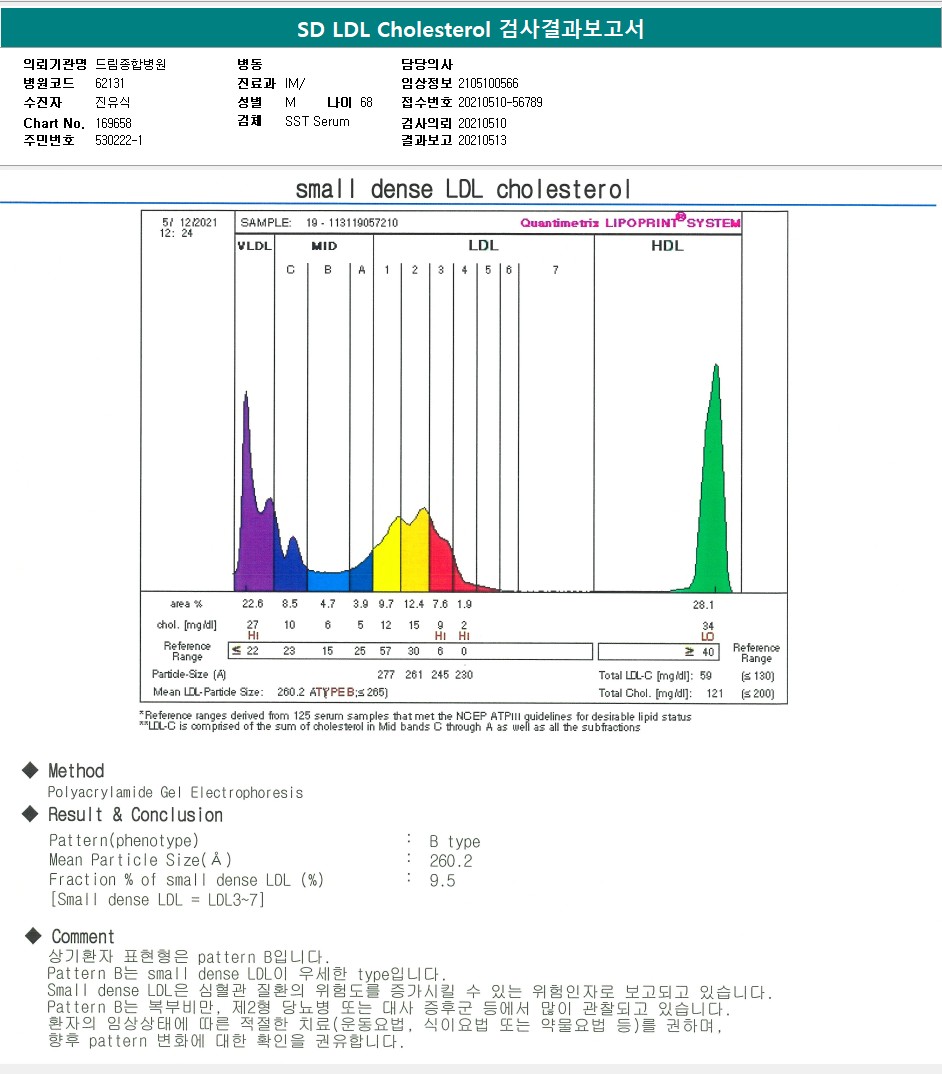
Task: Select comment line ending '권유합니다.'
Action: (226, 1041)
